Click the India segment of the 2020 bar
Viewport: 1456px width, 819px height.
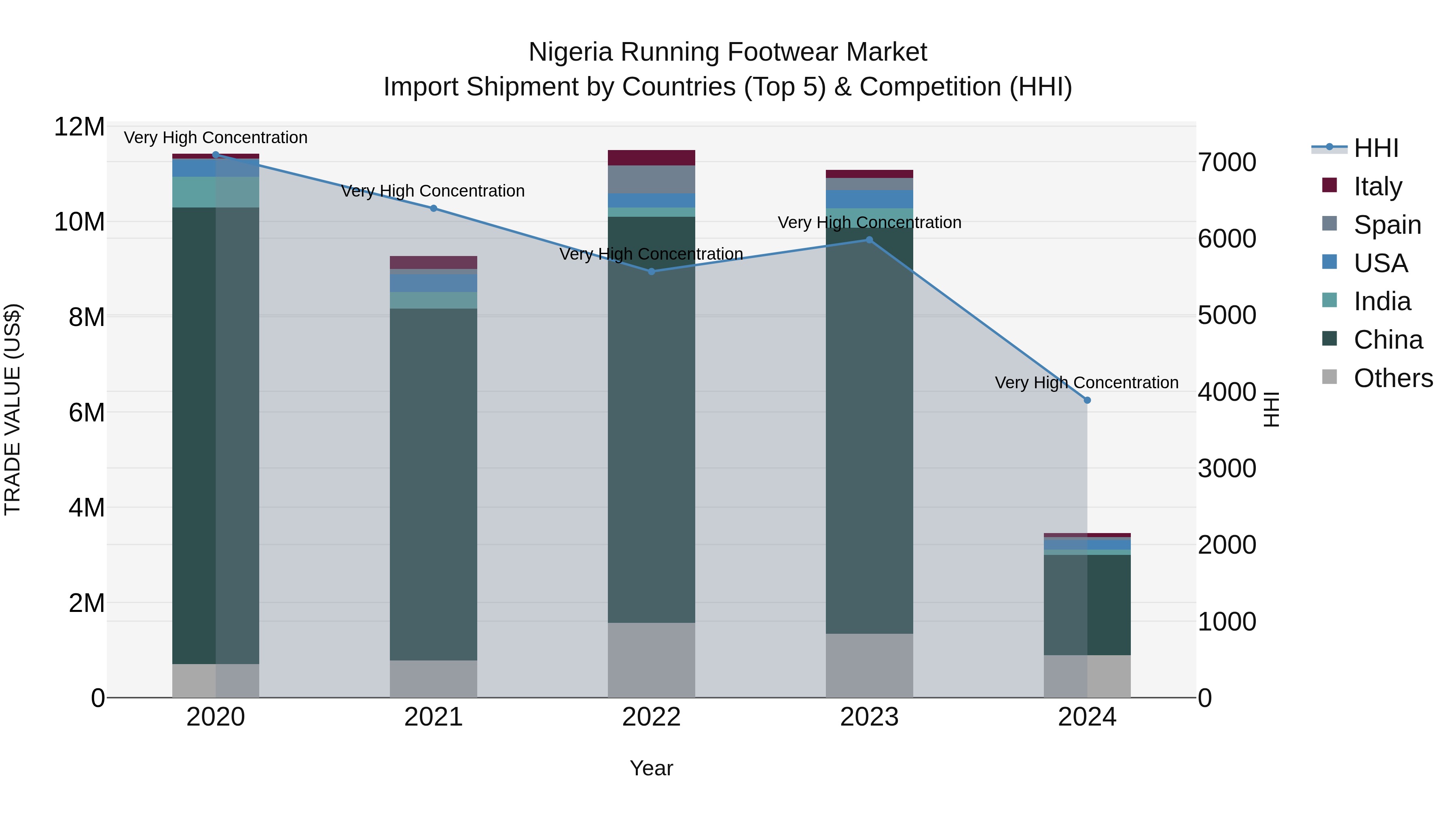click(x=215, y=192)
